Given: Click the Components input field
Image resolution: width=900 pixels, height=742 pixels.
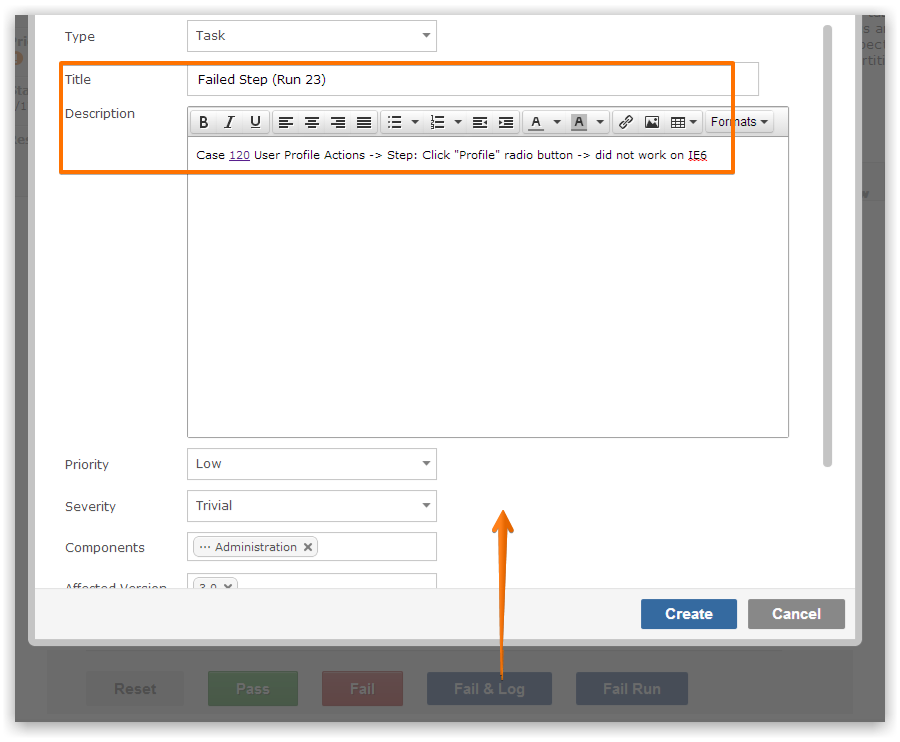Looking at the screenshot, I should pyautogui.click(x=312, y=547).
